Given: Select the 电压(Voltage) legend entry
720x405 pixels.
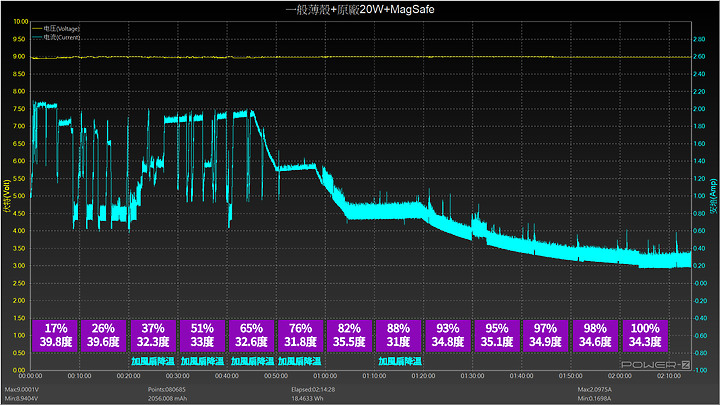Looking at the screenshot, I should pyautogui.click(x=56, y=28).
